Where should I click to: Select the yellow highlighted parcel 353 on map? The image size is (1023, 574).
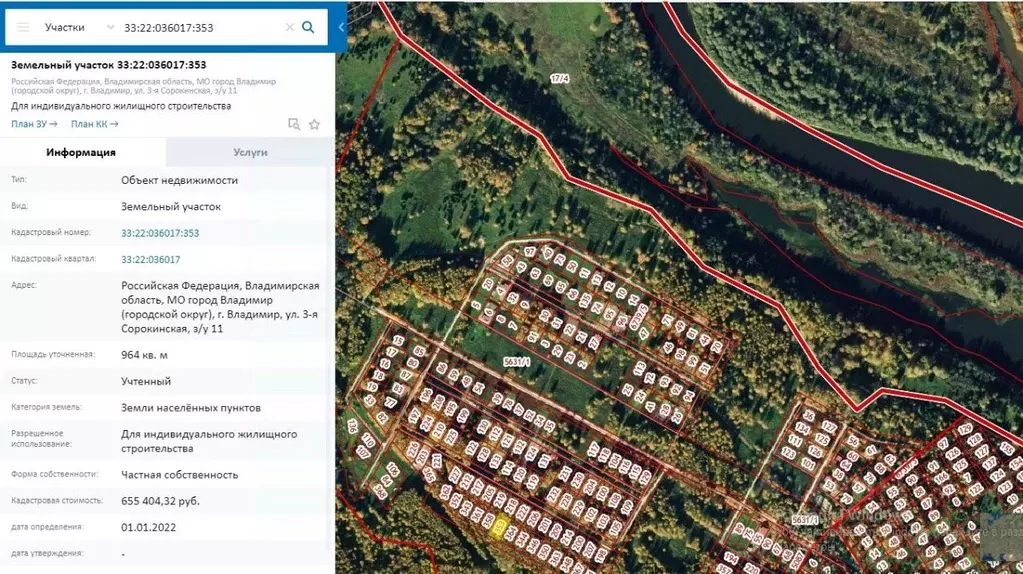(500, 526)
